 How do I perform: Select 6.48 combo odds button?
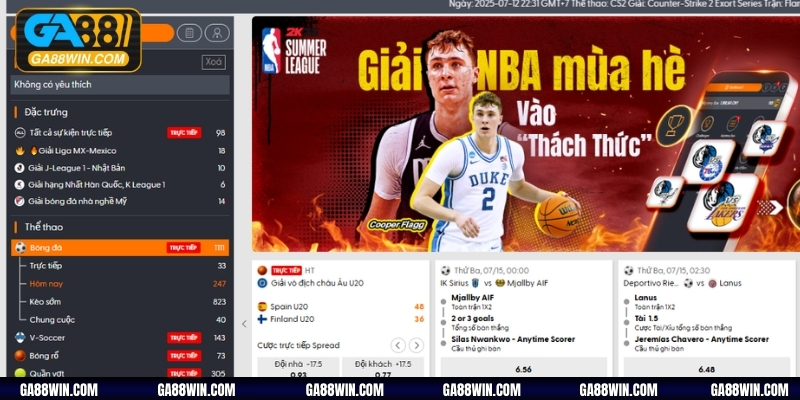[x=707, y=368]
